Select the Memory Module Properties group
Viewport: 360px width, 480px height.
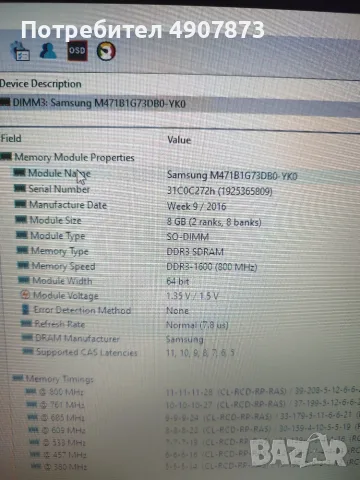74,157
